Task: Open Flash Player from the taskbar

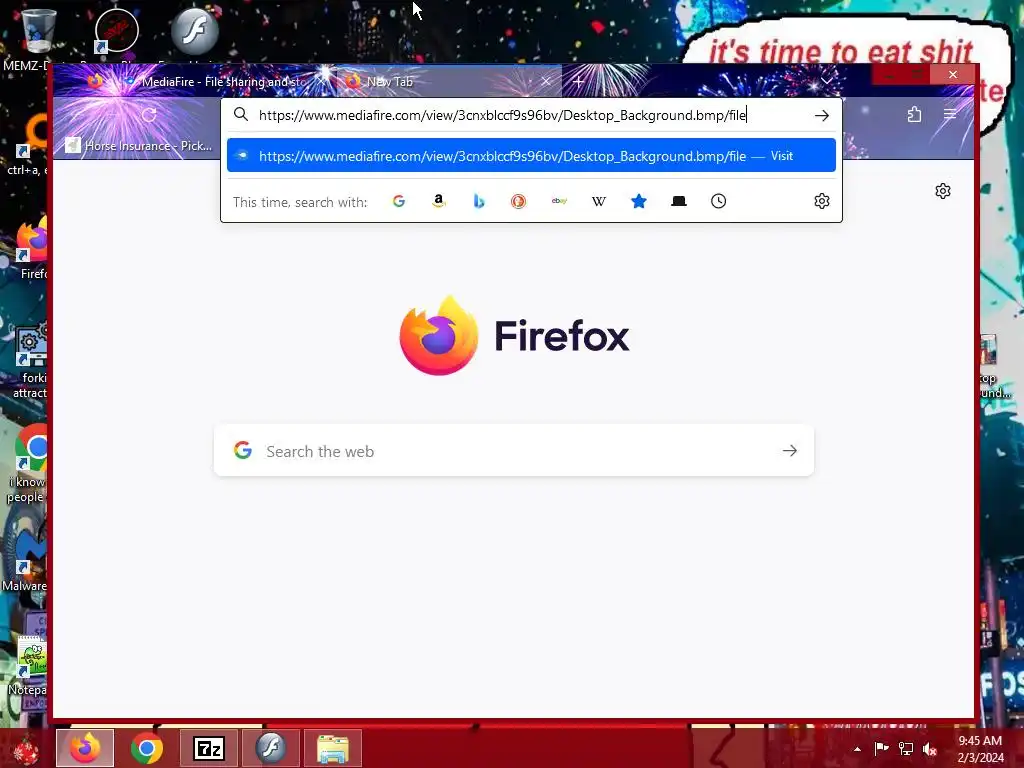Action: (x=270, y=748)
